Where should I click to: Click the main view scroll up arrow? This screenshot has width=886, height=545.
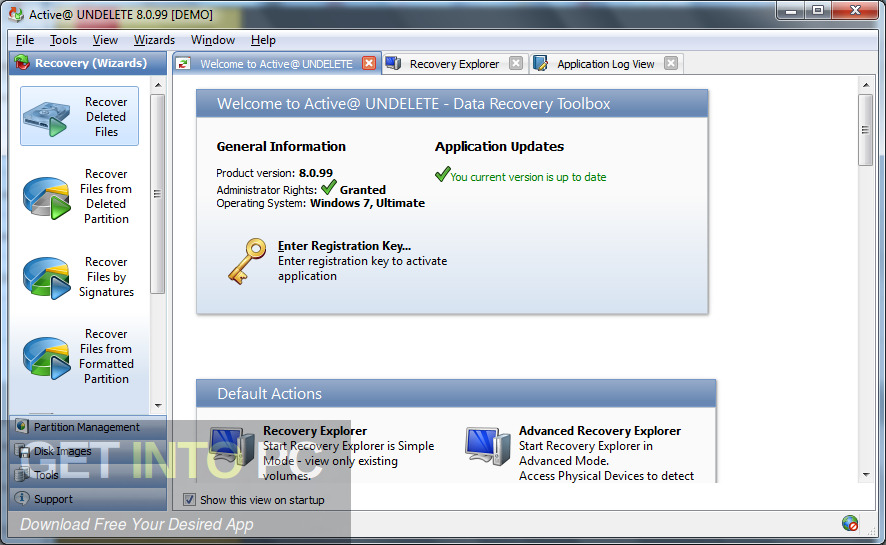coord(866,85)
